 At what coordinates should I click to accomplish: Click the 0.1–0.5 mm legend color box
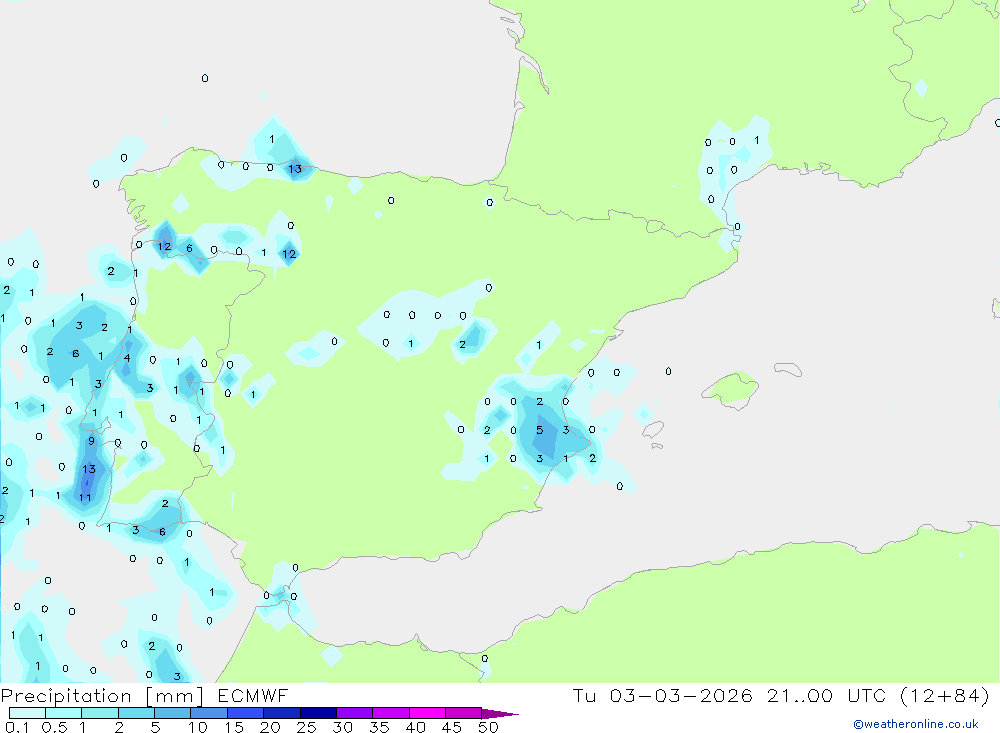(27, 713)
